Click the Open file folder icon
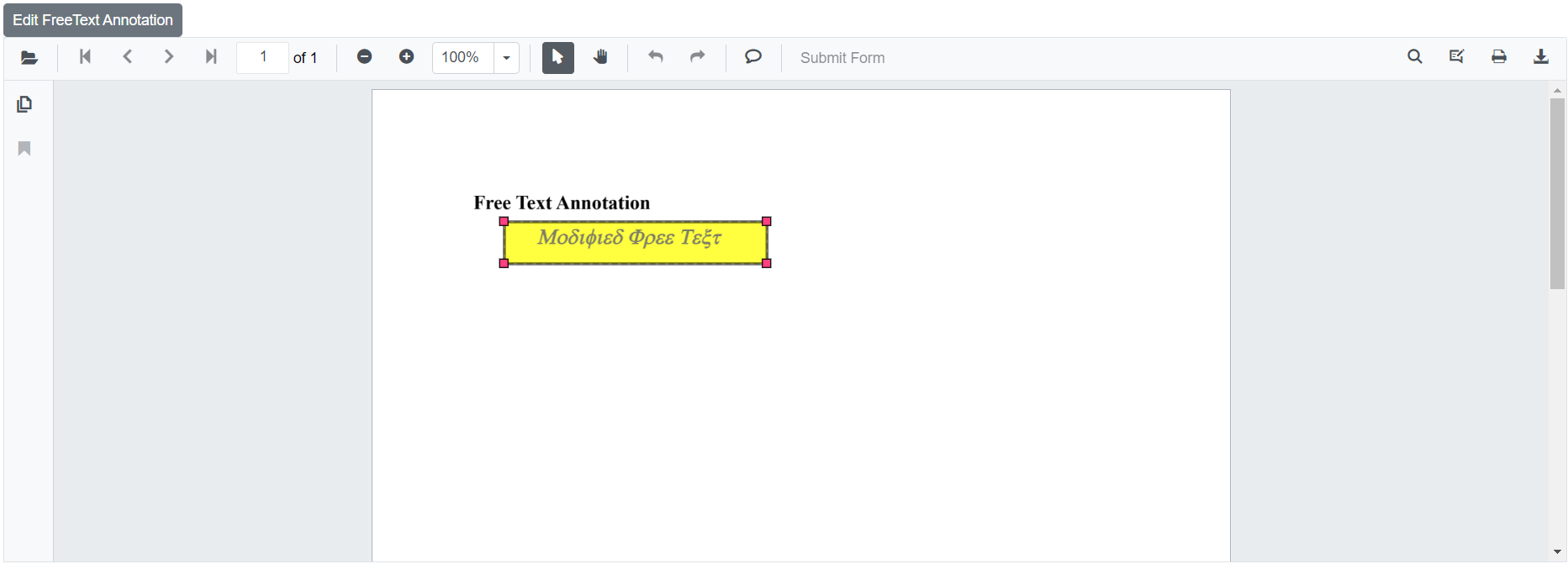The height and width of the screenshot is (564, 1568). click(x=29, y=57)
